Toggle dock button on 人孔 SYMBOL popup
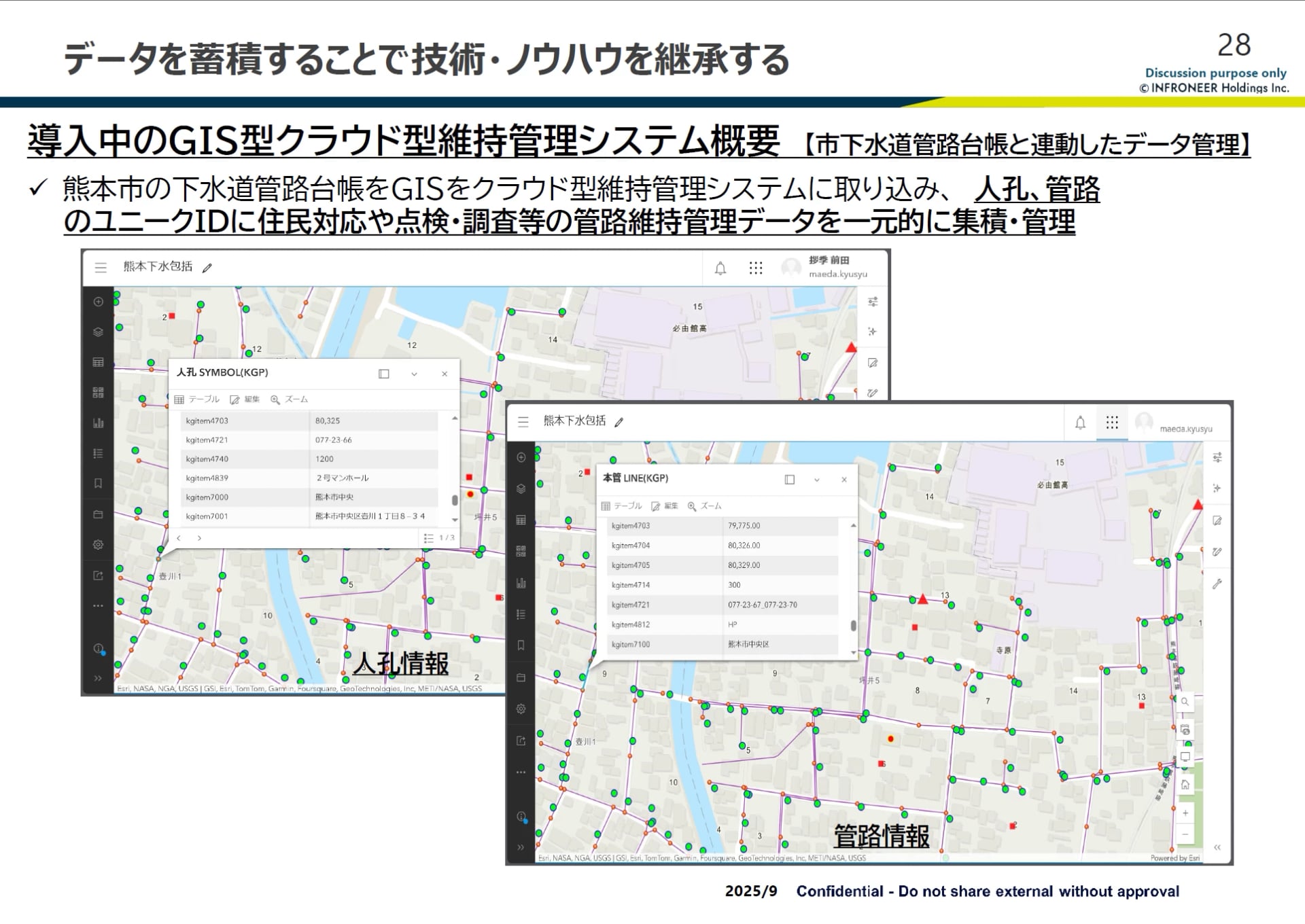 [383, 374]
